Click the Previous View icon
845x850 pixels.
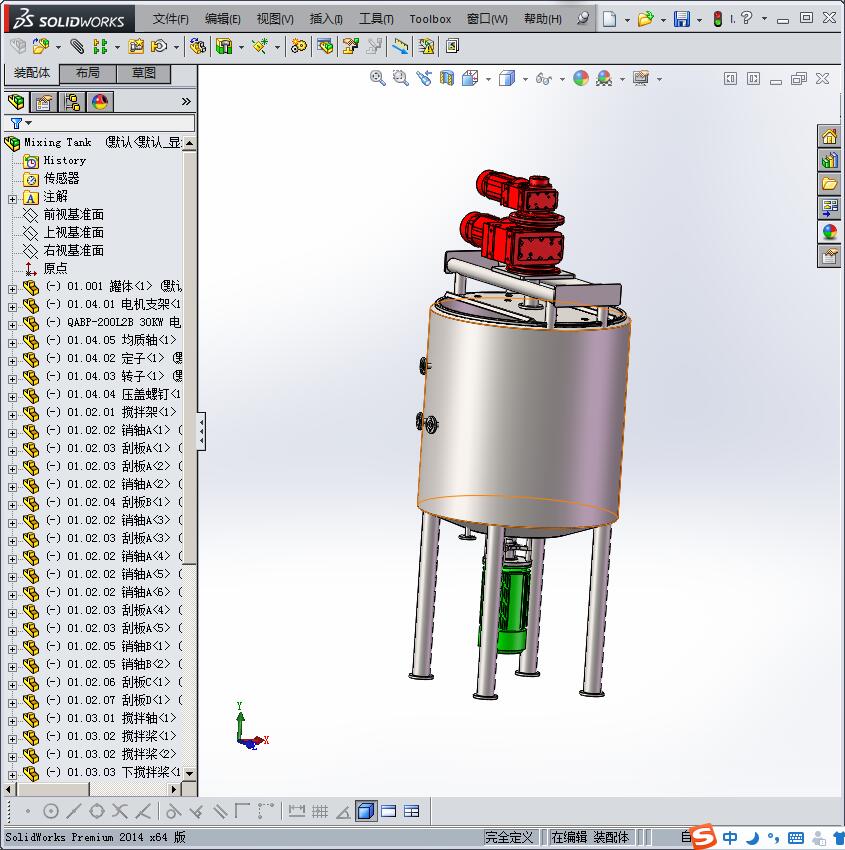point(424,79)
